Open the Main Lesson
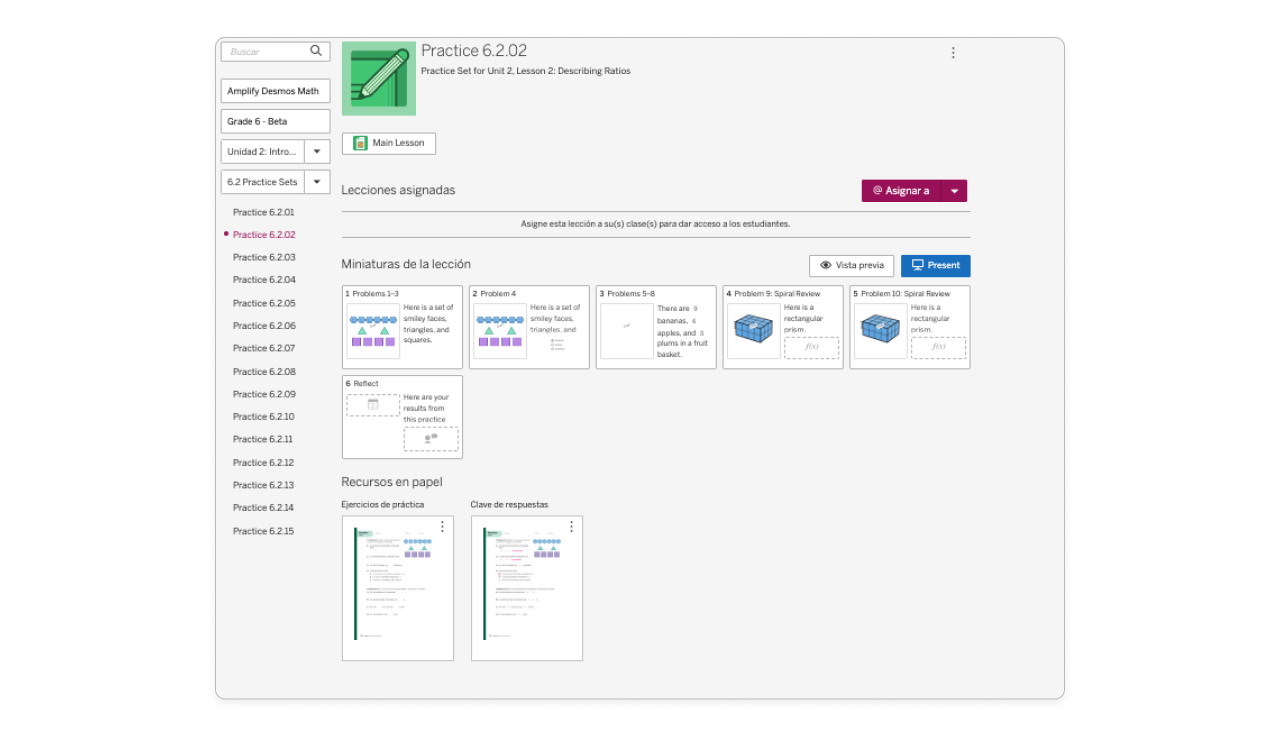Viewport: 1280px width, 735px height. (388, 143)
